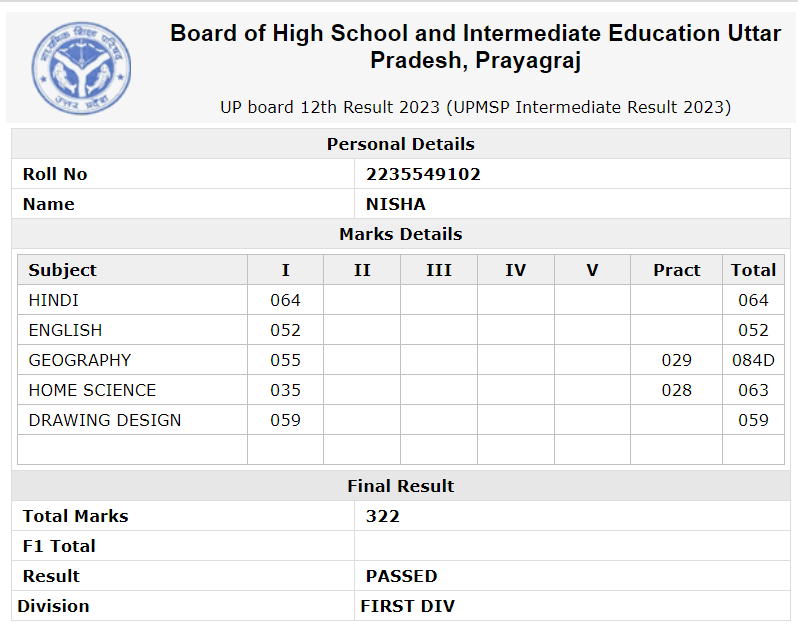Select the roll number 2235549102
This screenshot has height=643, width=798.
pos(423,174)
